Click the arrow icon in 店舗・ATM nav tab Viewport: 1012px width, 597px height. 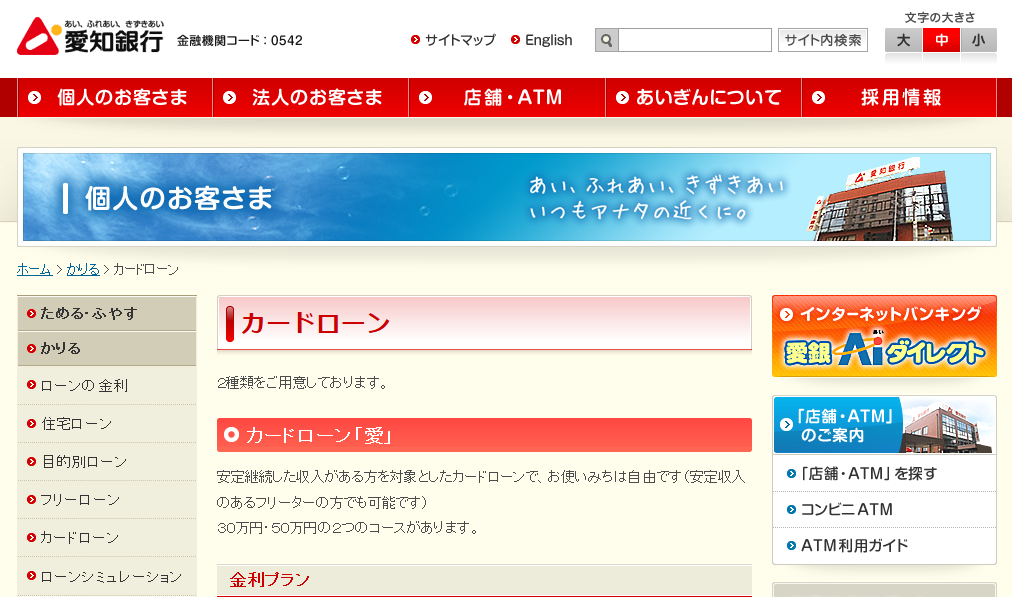(x=425, y=97)
